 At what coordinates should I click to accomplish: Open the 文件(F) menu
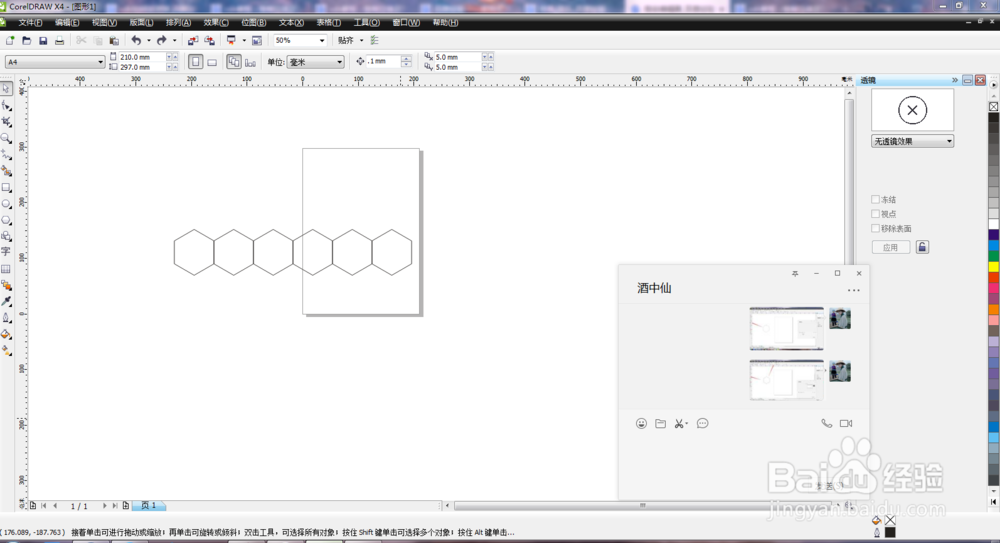click(30, 22)
